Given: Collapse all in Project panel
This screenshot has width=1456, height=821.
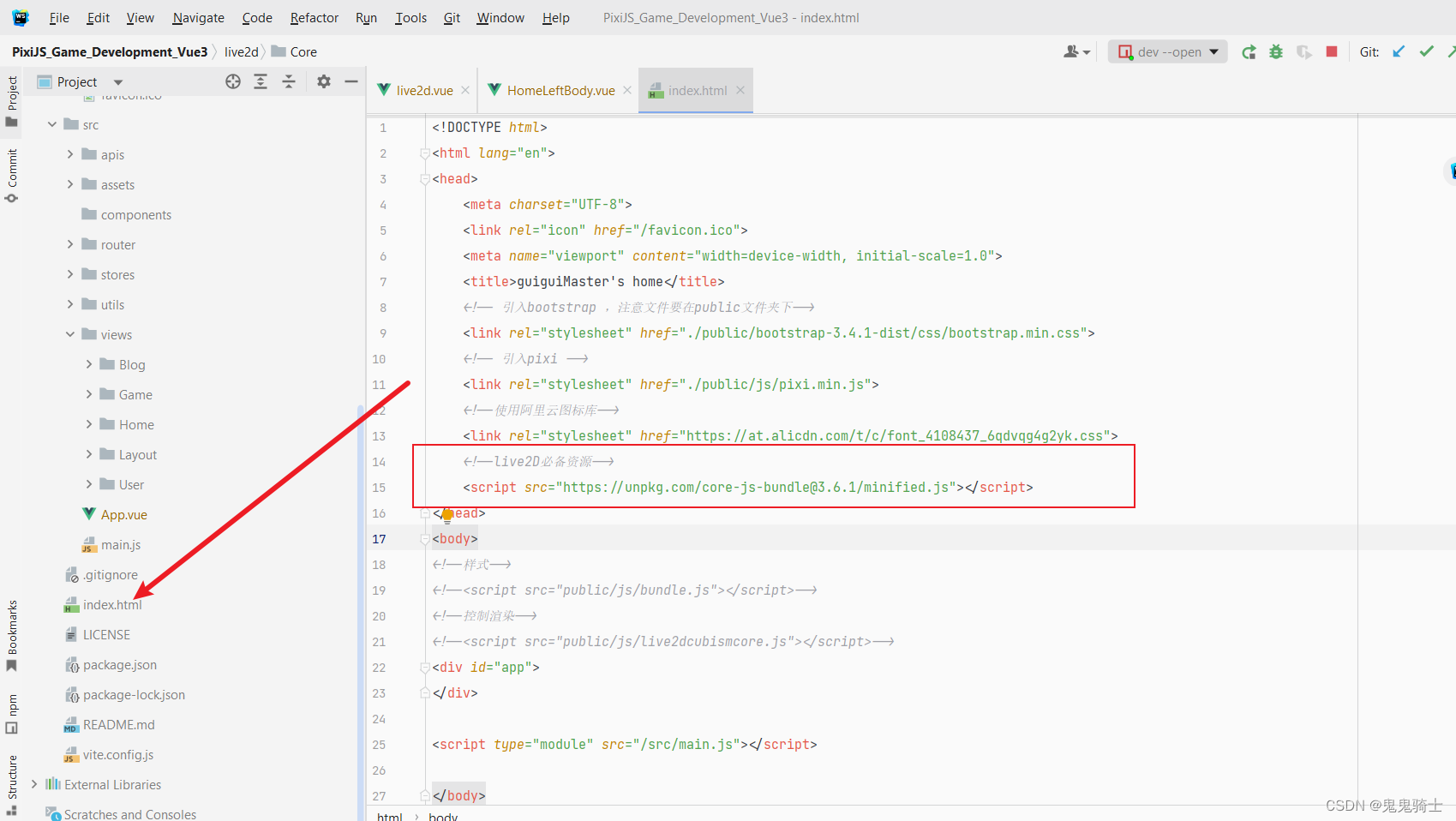Looking at the screenshot, I should pos(289,81).
